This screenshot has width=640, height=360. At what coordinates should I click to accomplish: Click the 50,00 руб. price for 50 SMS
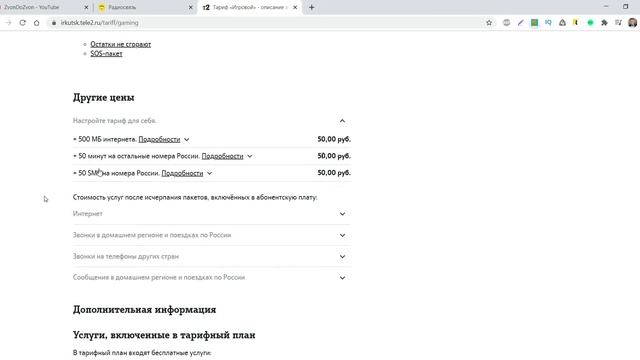click(x=334, y=173)
